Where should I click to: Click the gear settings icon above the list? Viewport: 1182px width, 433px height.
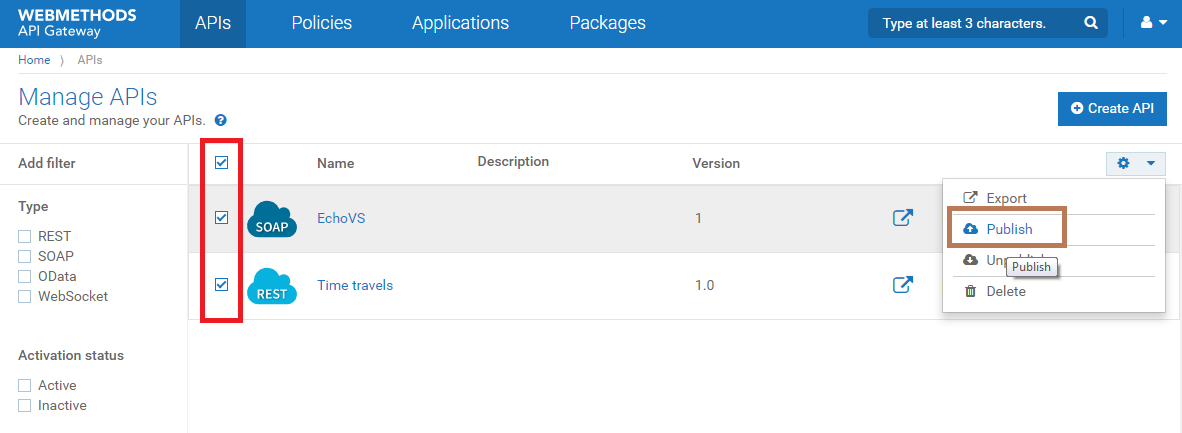click(1124, 163)
